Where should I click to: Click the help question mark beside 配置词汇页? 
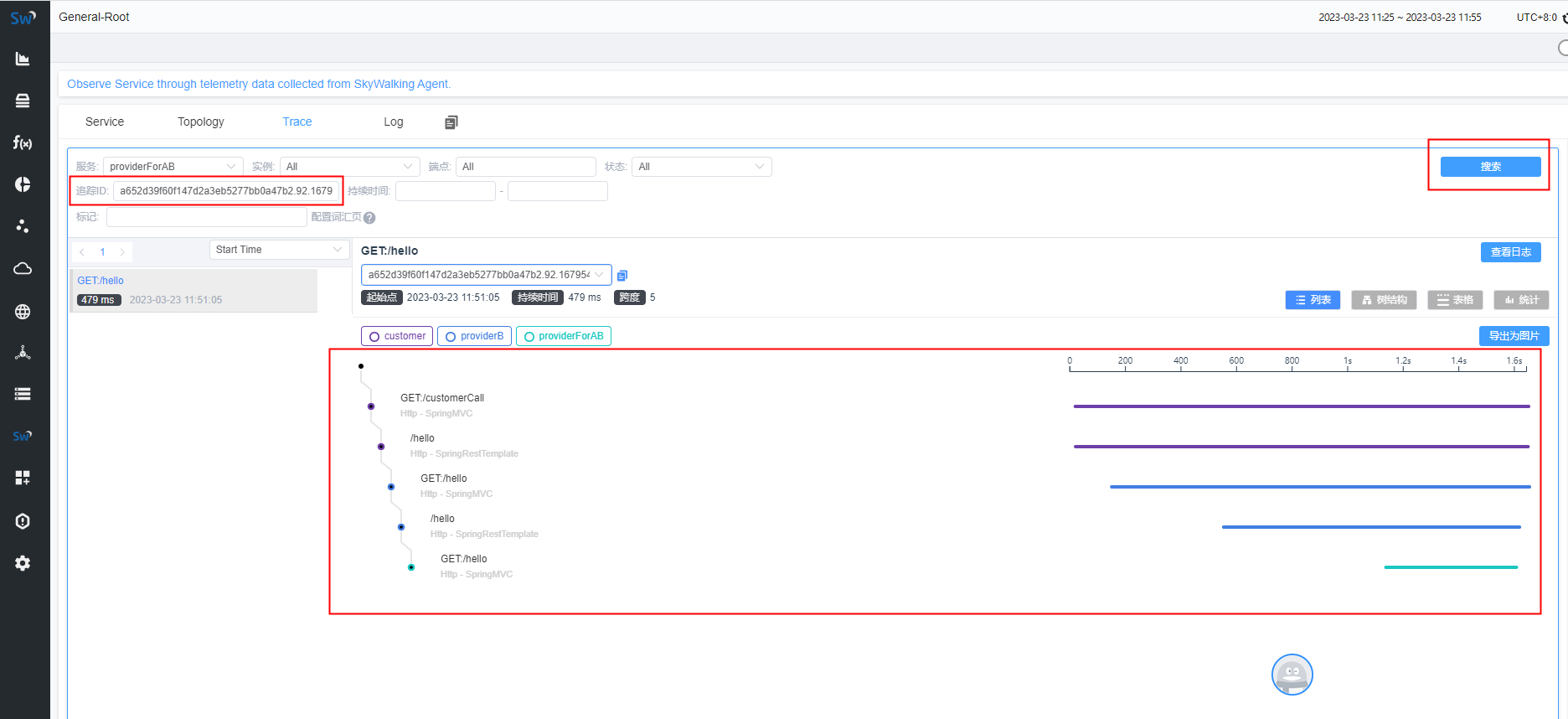click(369, 218)
